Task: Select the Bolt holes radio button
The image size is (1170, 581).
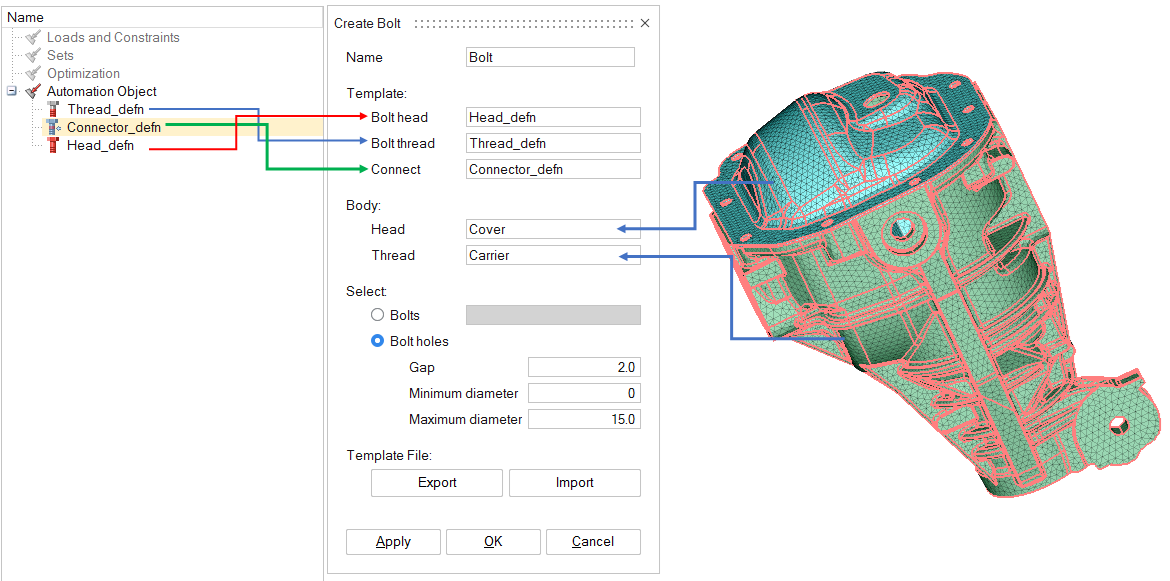Action: [x=378, y=341]
